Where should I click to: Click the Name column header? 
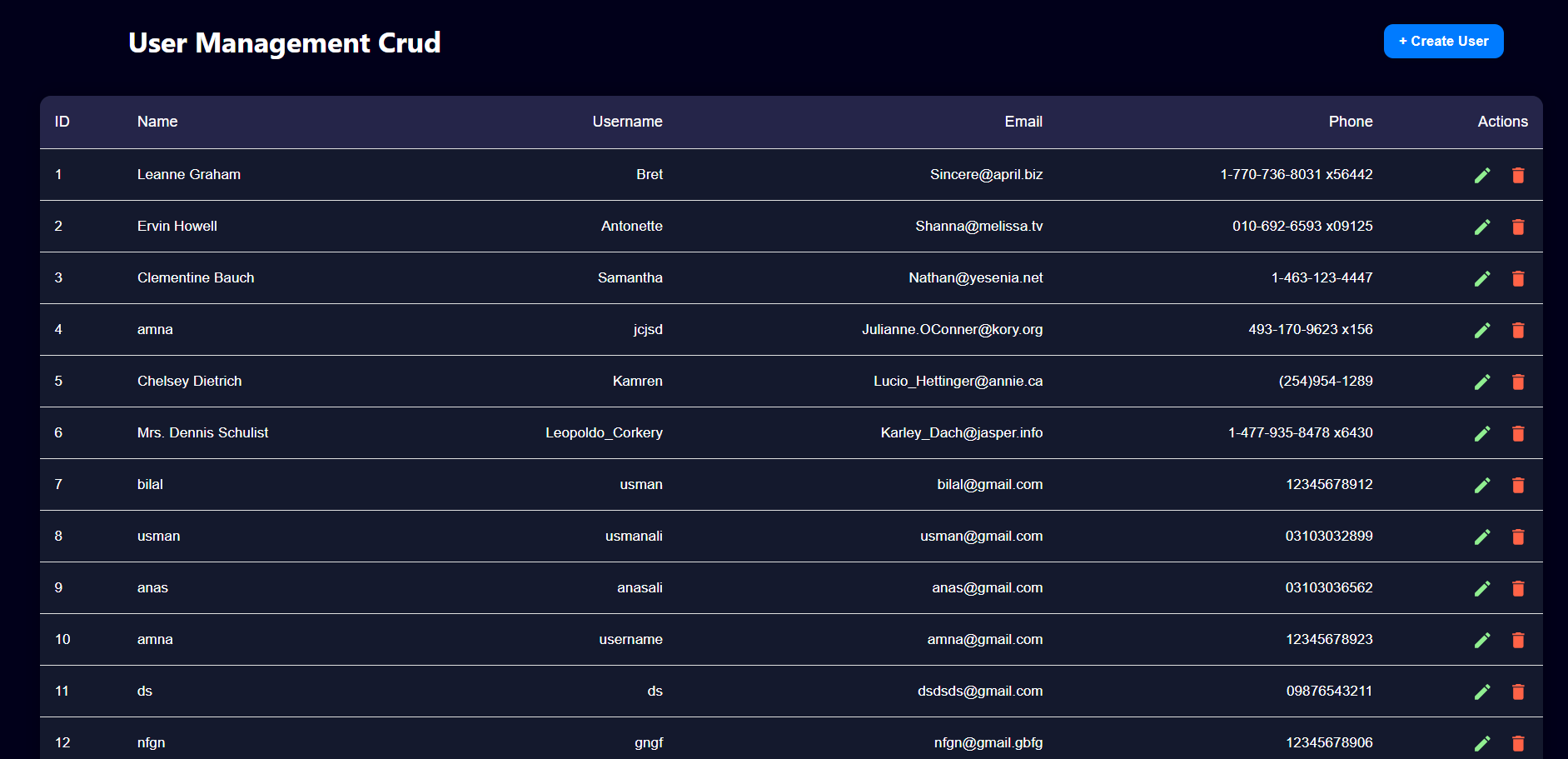tap(157, 122)
